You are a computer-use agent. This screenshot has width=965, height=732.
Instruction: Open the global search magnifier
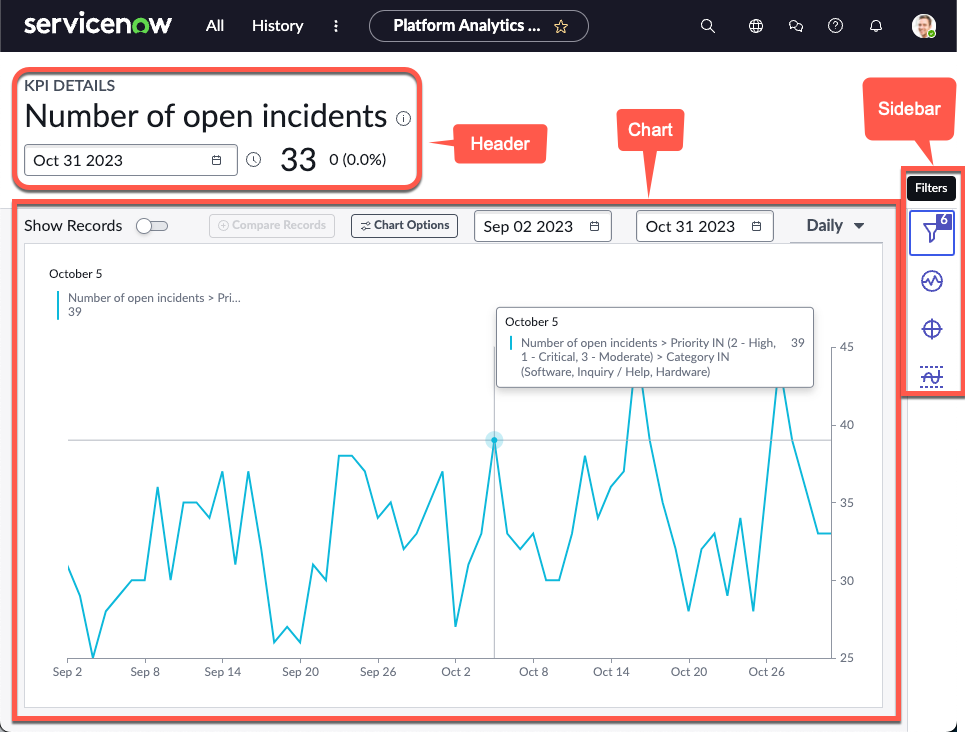tap(708, 26)
